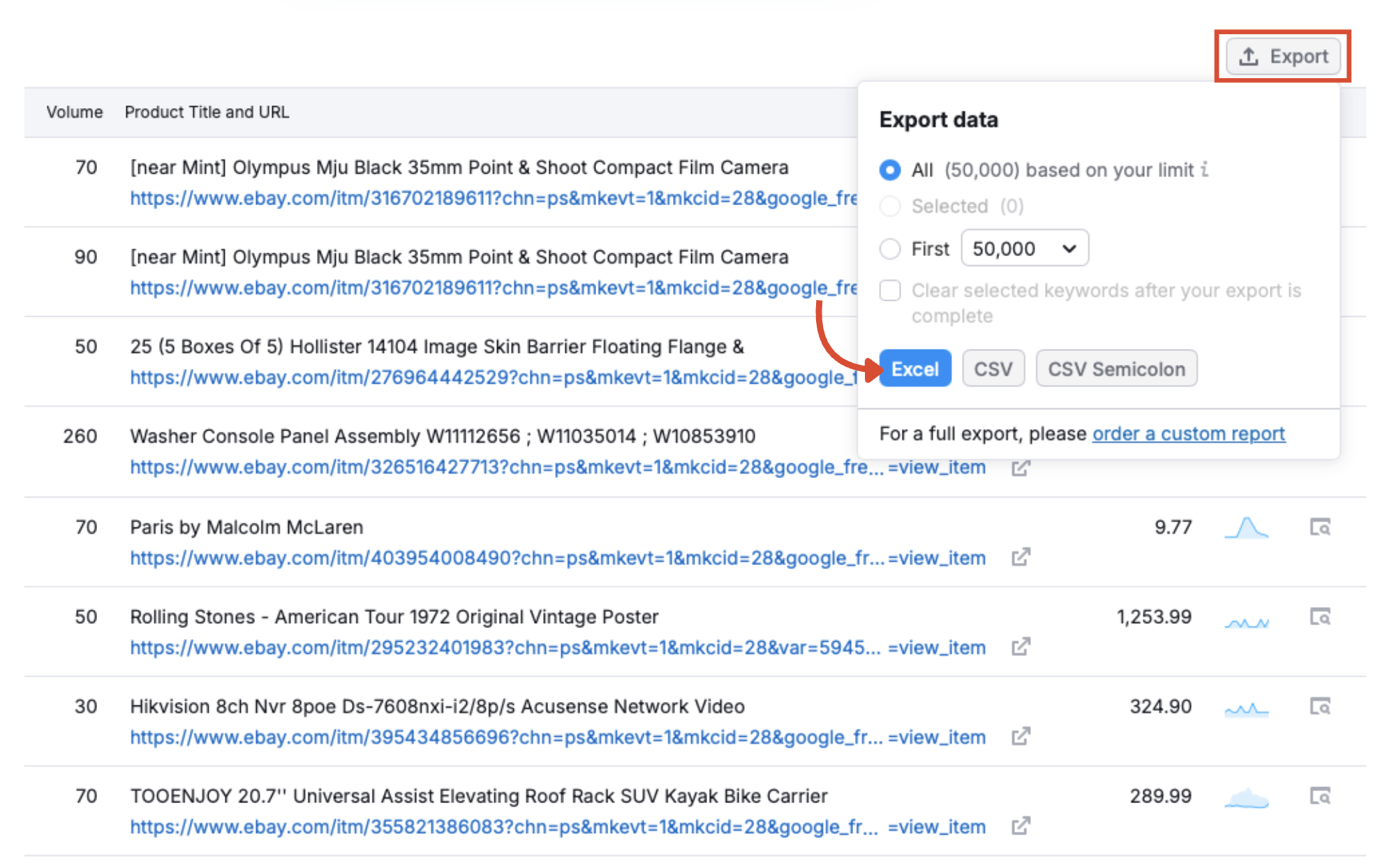
Task: Click SERP view icon in Rolling Stones row
Action: pyautogui.click(x=1319, y=617)
